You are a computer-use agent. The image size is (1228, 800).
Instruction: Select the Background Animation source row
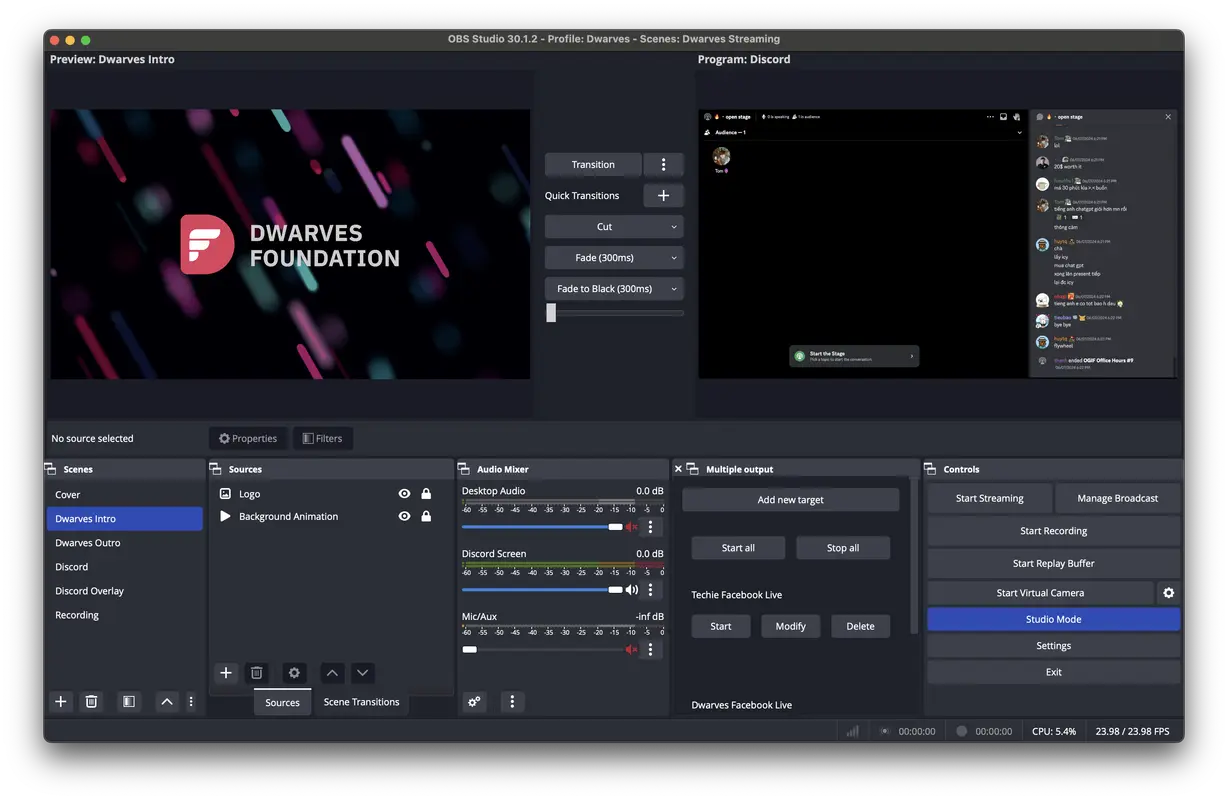tap(330, 517)
